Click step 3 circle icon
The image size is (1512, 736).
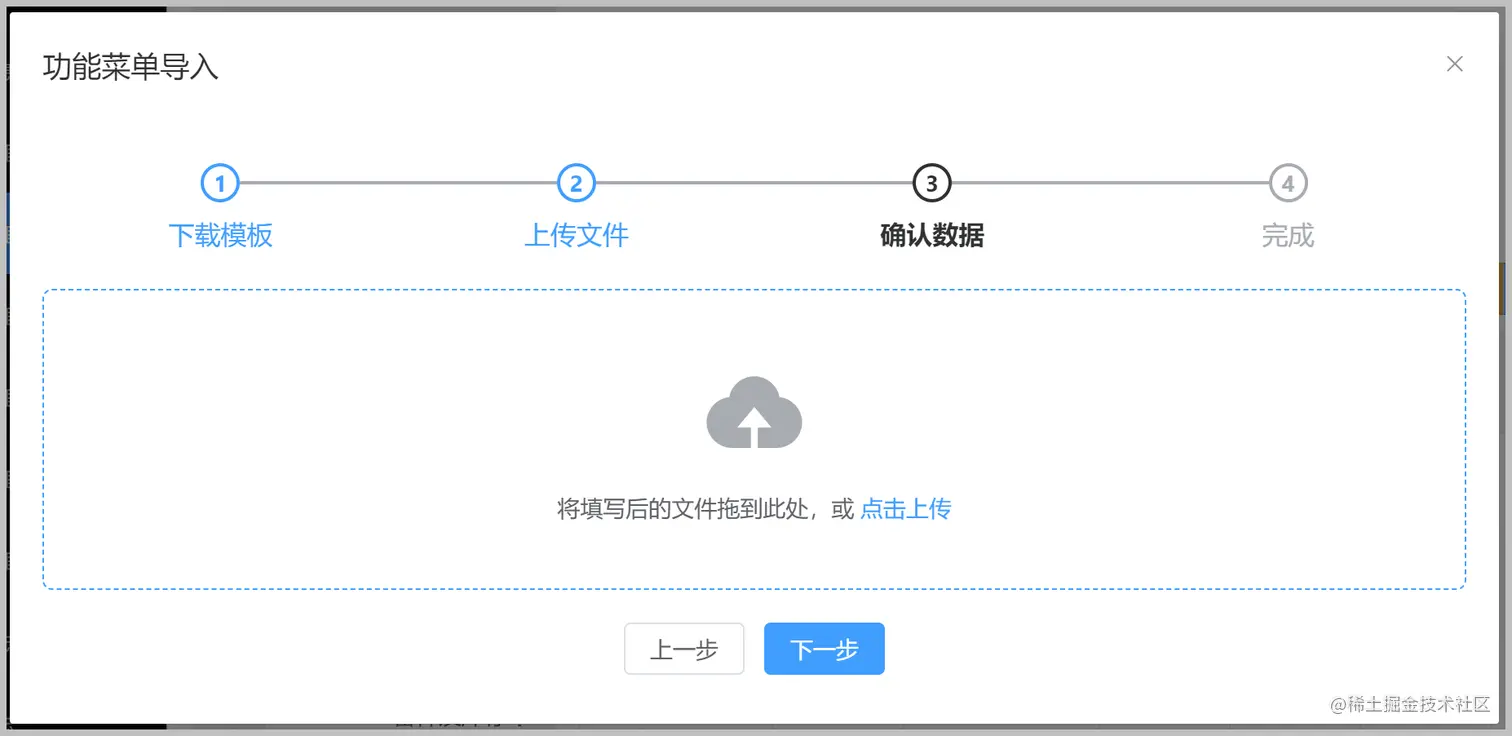(x=932, y=183)
